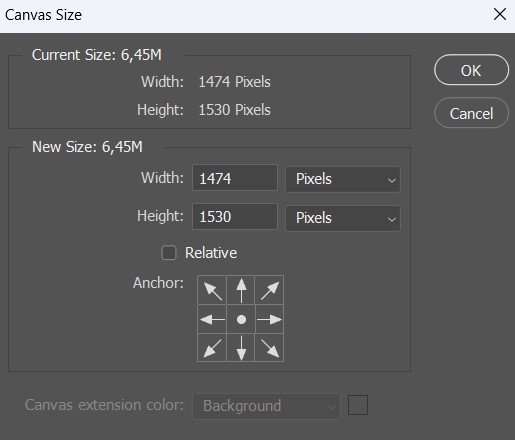Set anchor to top-center up arrow

point(241,290)
